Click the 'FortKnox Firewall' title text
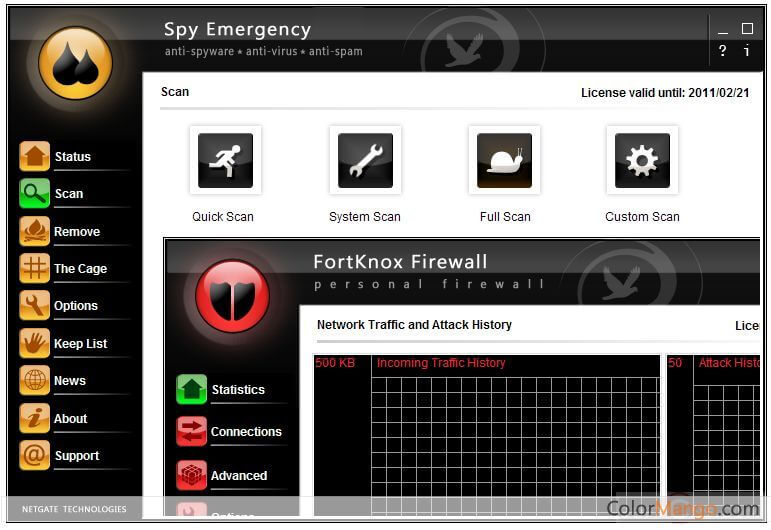Viewport: 771px width, 530px height. tap(400, 262)
